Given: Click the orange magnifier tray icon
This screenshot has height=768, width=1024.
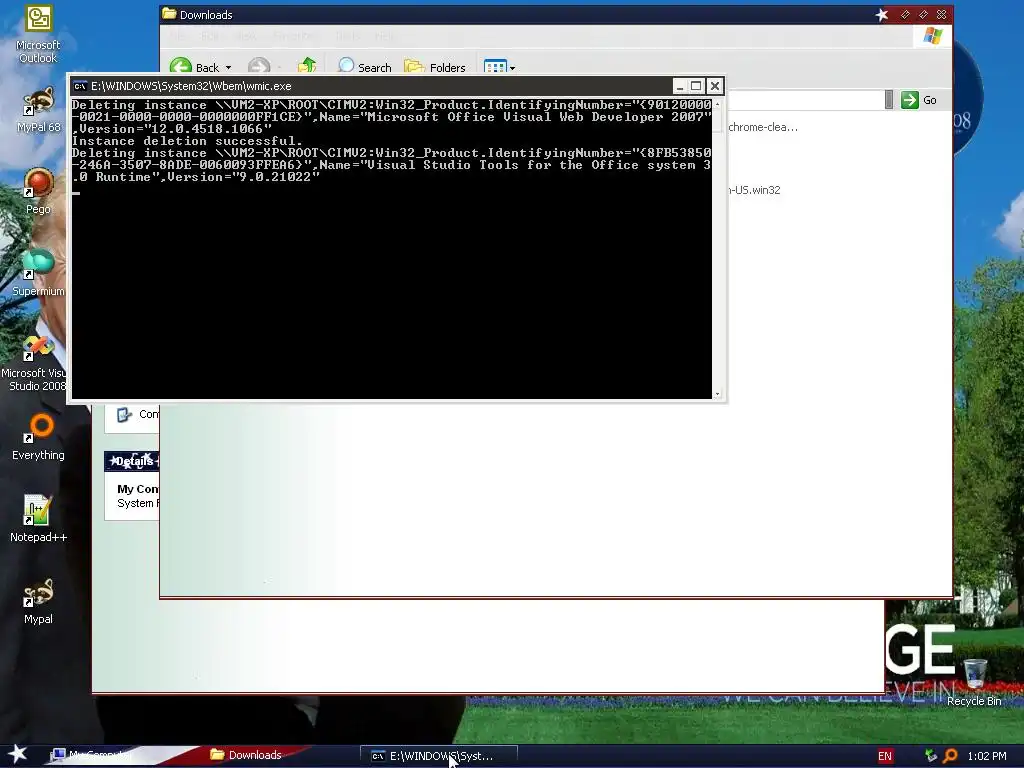Looking at the screenshot, I should [950, 756].
